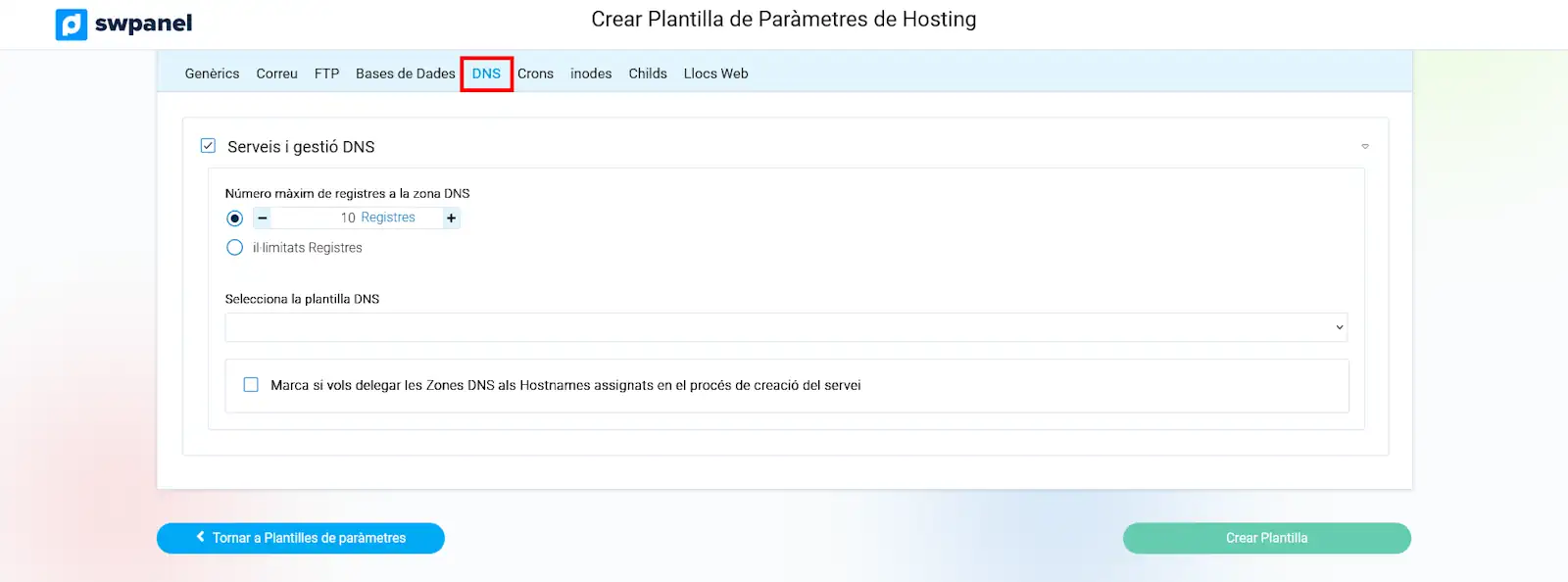
Task: Open the Bases de Dades tab
Action: (405, 73)
